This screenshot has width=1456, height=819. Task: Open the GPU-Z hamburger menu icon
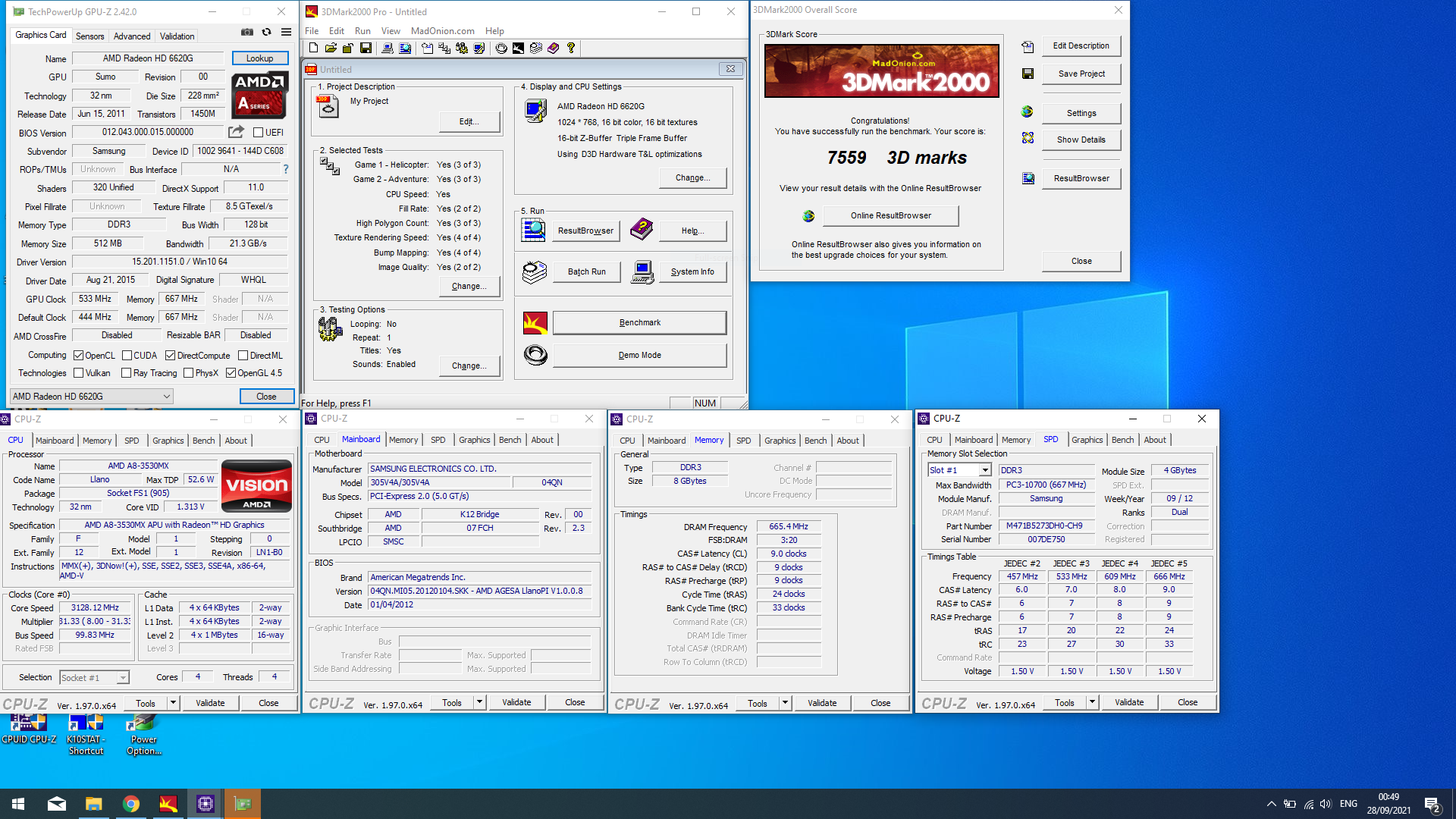tap(286, 33)
